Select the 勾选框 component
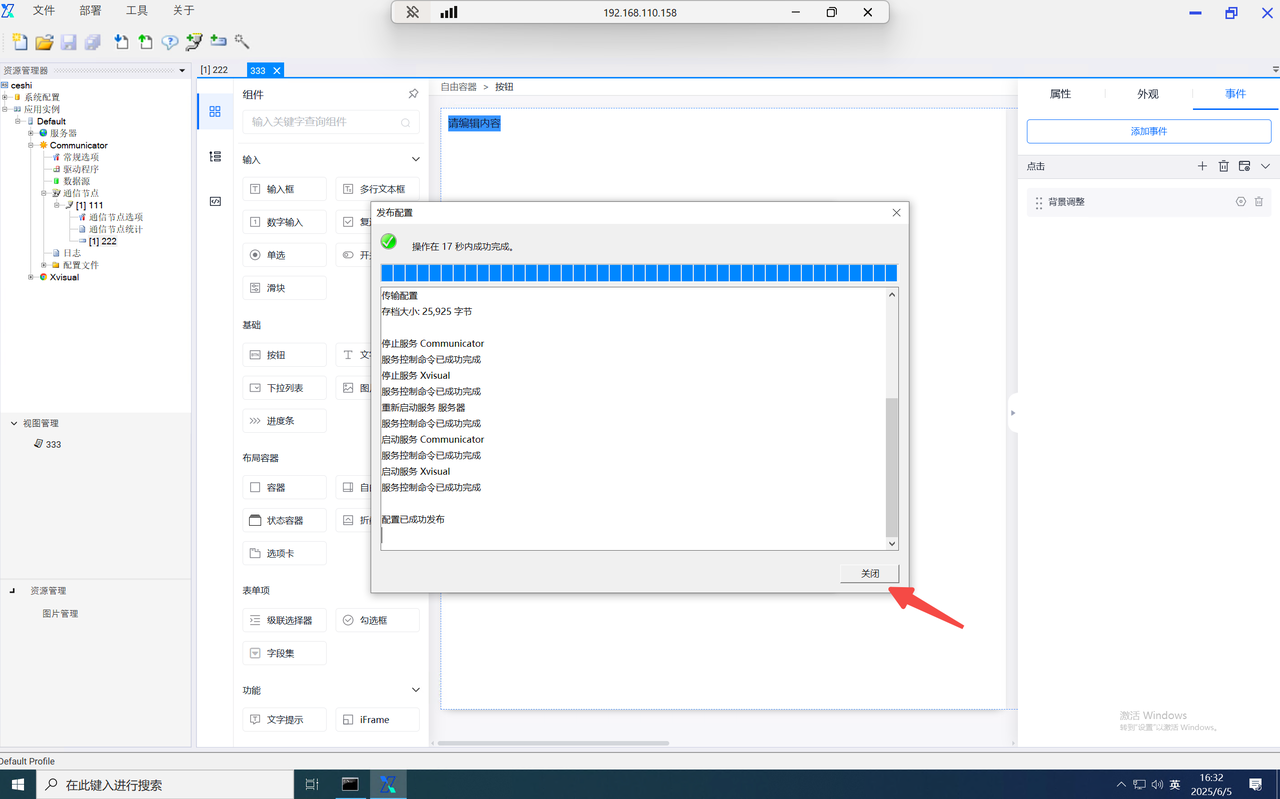 point(377,620)
